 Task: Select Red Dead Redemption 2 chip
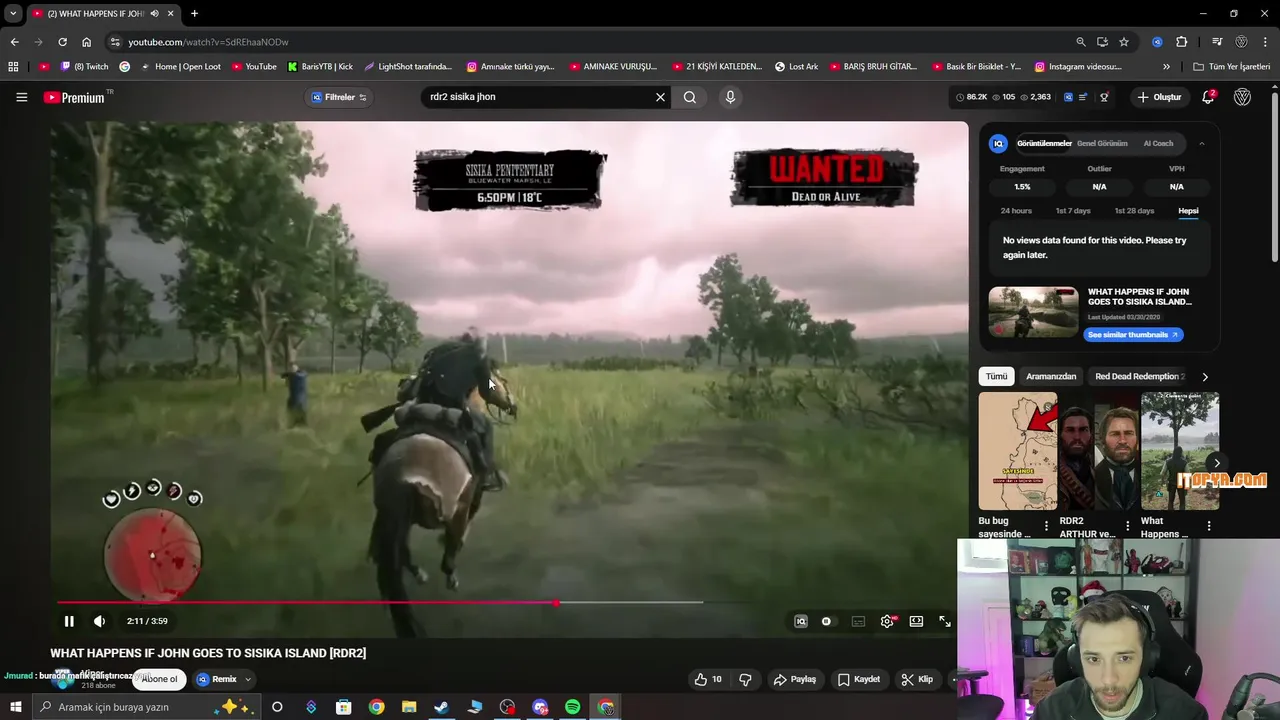point(1139,377)
